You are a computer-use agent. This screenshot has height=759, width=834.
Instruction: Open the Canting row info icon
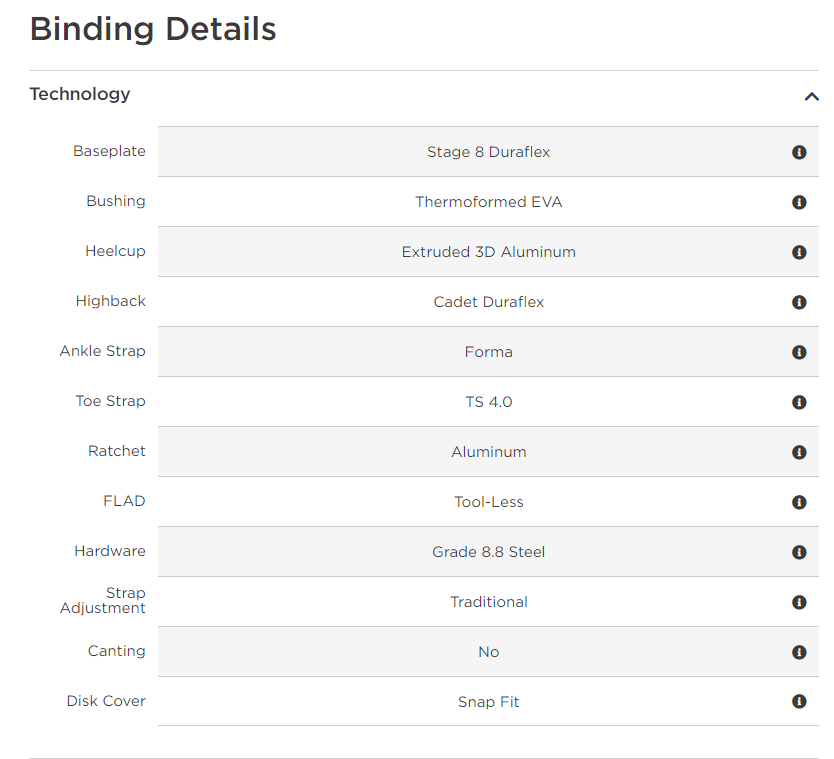pos(799,652)
